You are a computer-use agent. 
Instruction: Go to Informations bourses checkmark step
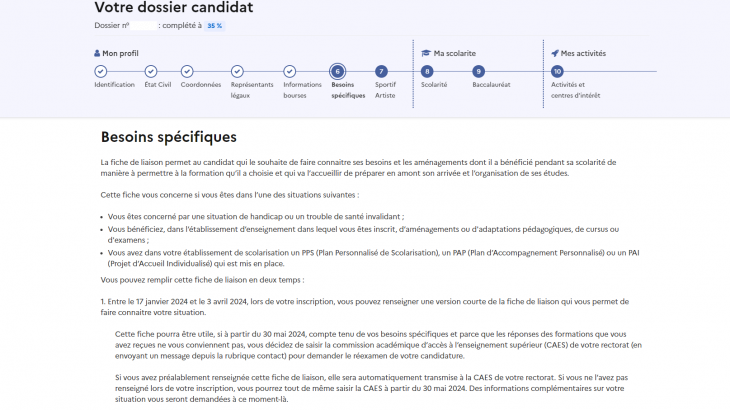tap(289, 71)
